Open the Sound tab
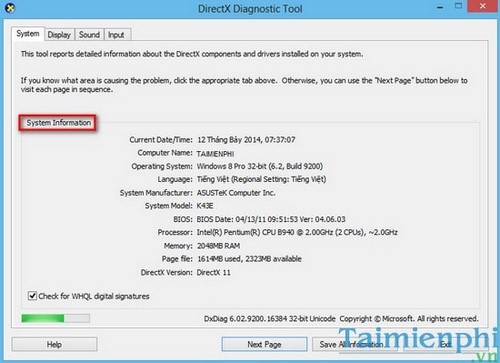This screenshot has height=363, width=500. [x=89, y=35]
